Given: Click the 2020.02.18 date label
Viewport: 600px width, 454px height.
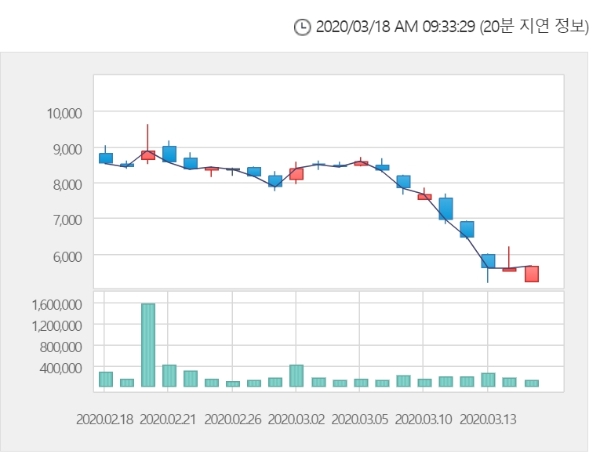Looking at the screenshot, I should pos(104,419).
